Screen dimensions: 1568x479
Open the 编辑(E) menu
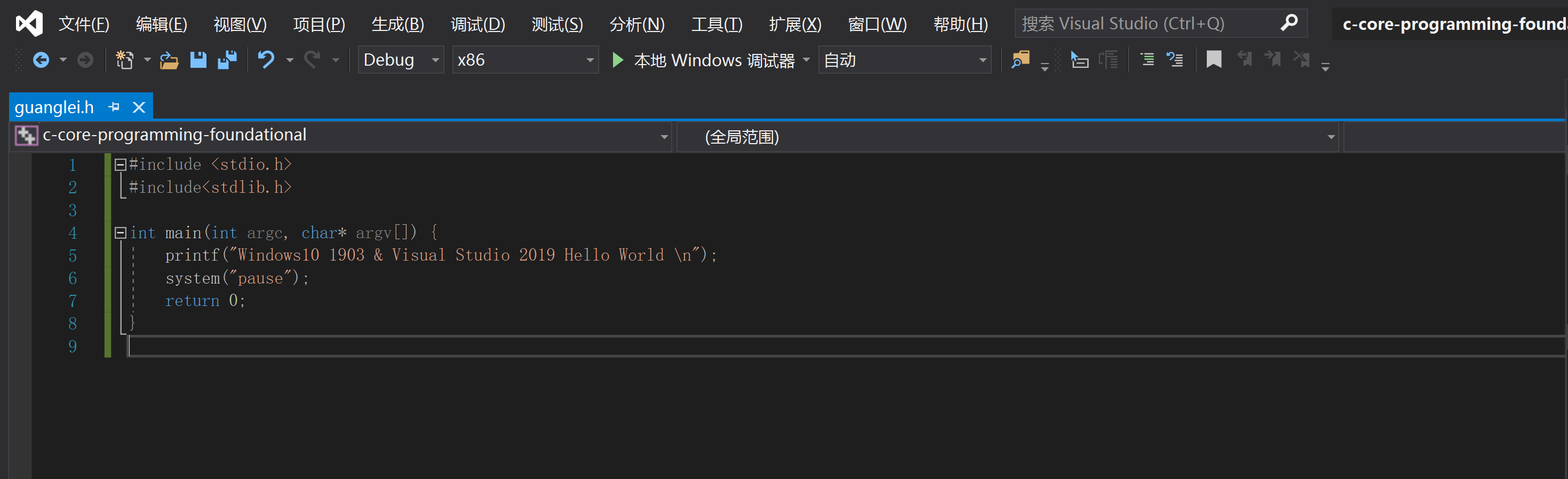pos(161,24)
